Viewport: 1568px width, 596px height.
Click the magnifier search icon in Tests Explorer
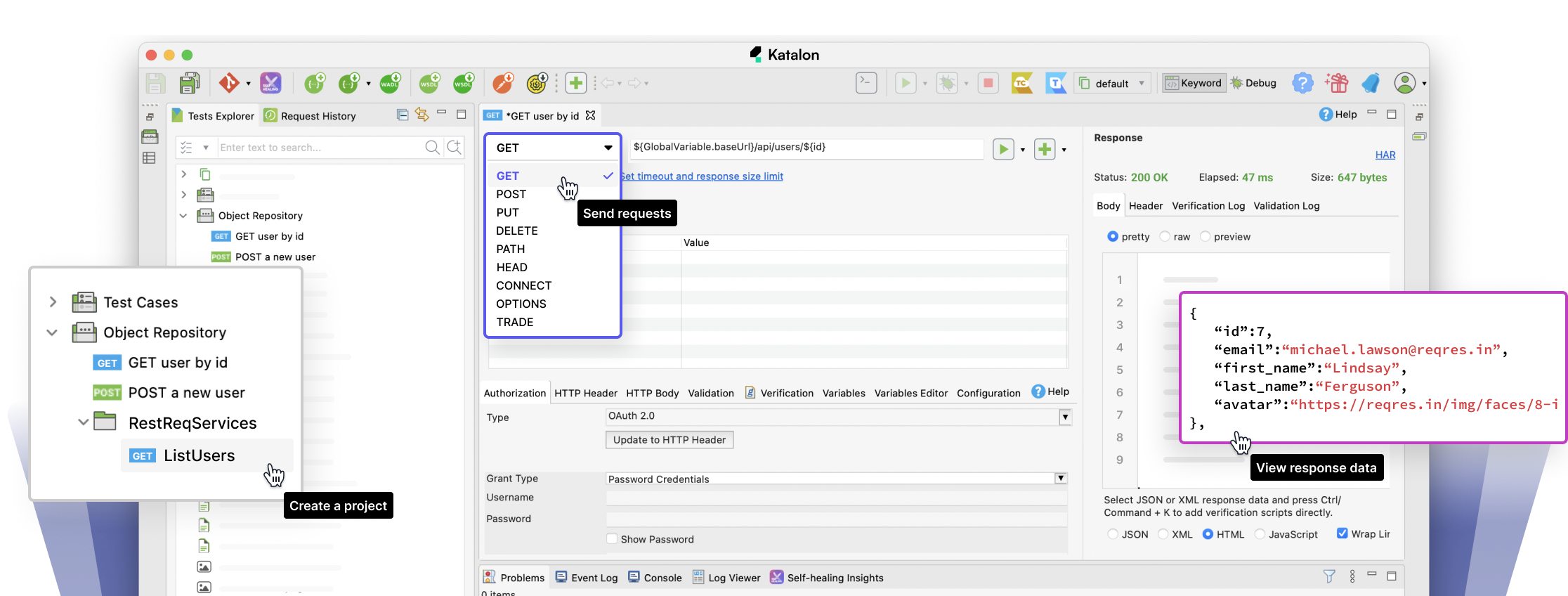click(x=433, y=147)
